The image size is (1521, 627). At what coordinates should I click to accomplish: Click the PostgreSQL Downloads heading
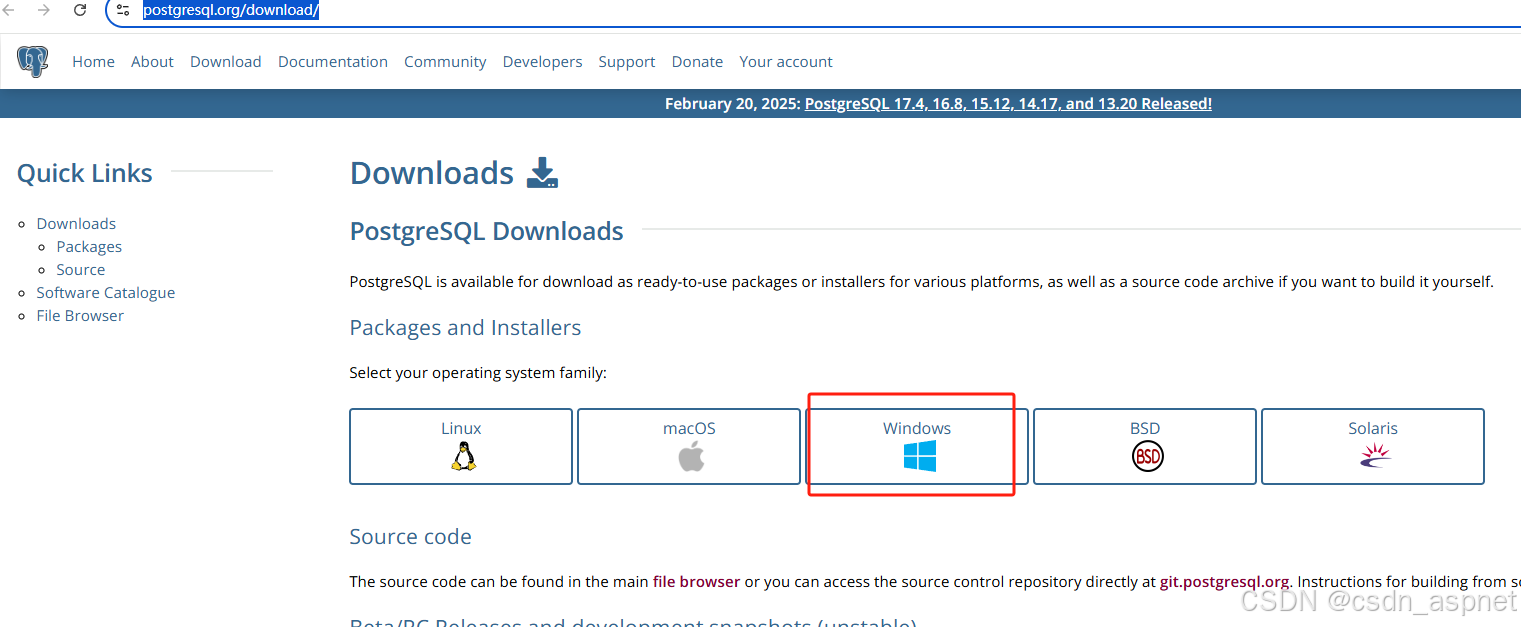point(486,232)
